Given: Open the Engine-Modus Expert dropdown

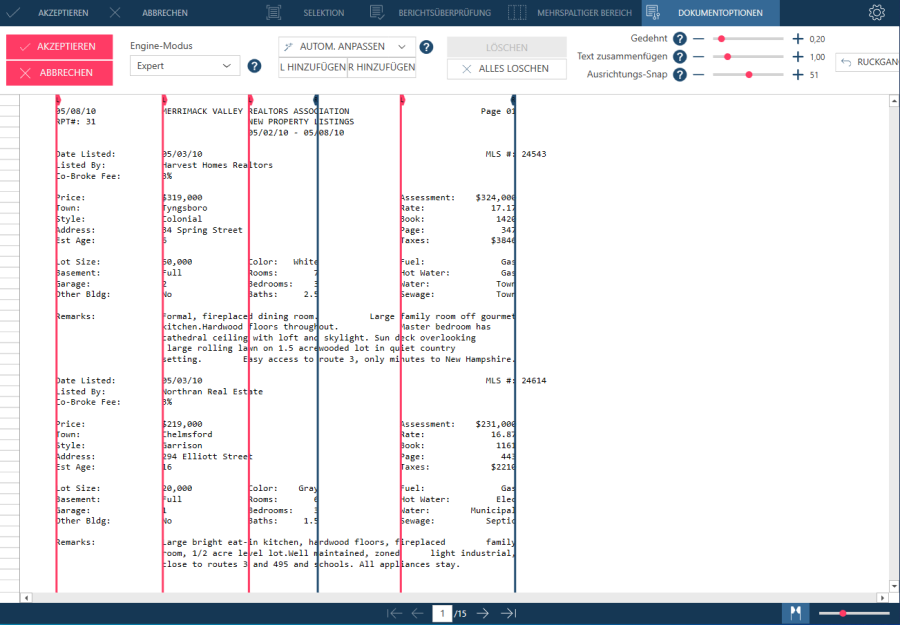Looking at the screenshot, I should point(185,66).
